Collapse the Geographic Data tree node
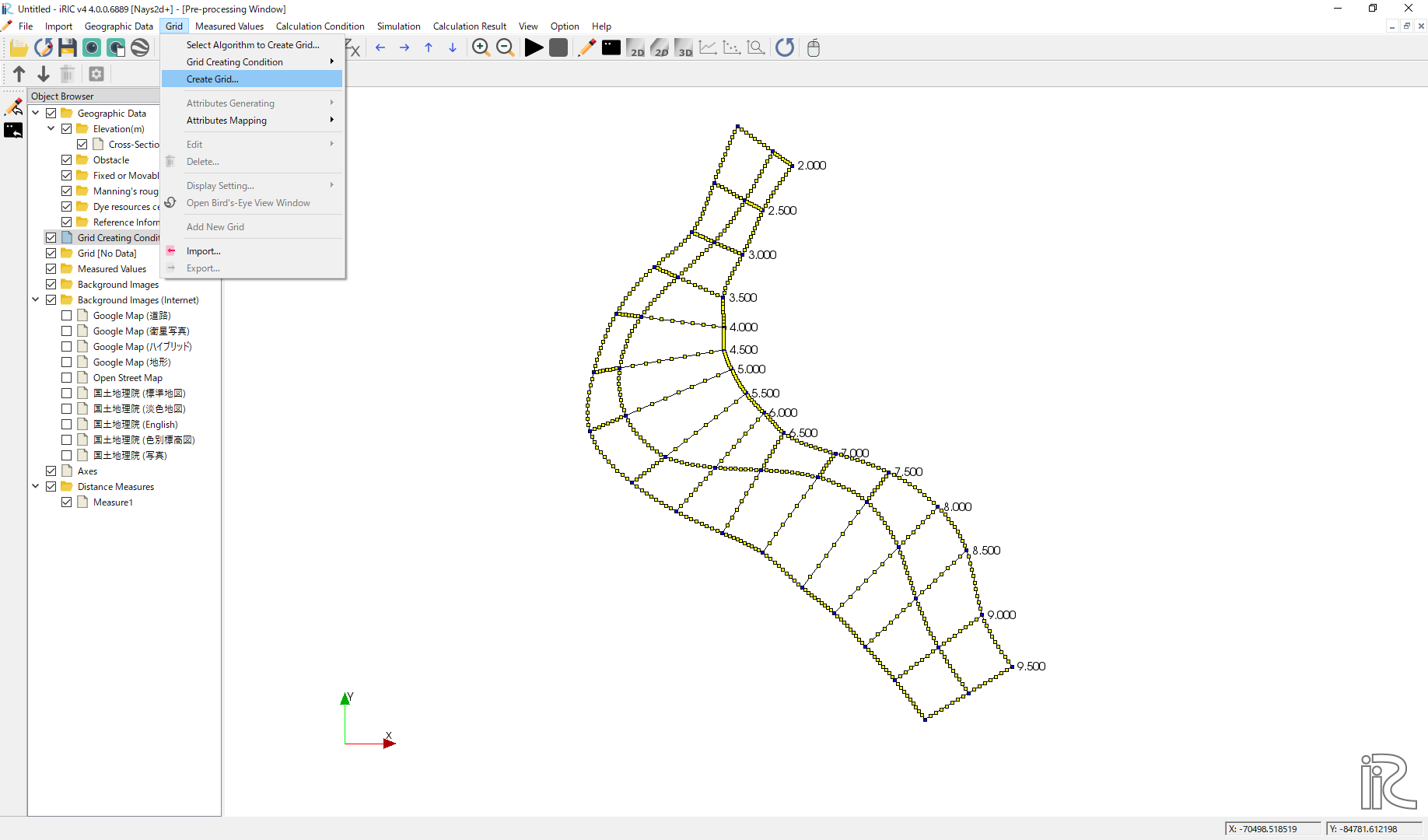The image size is (1428, 840). click(x=36, y=114)
